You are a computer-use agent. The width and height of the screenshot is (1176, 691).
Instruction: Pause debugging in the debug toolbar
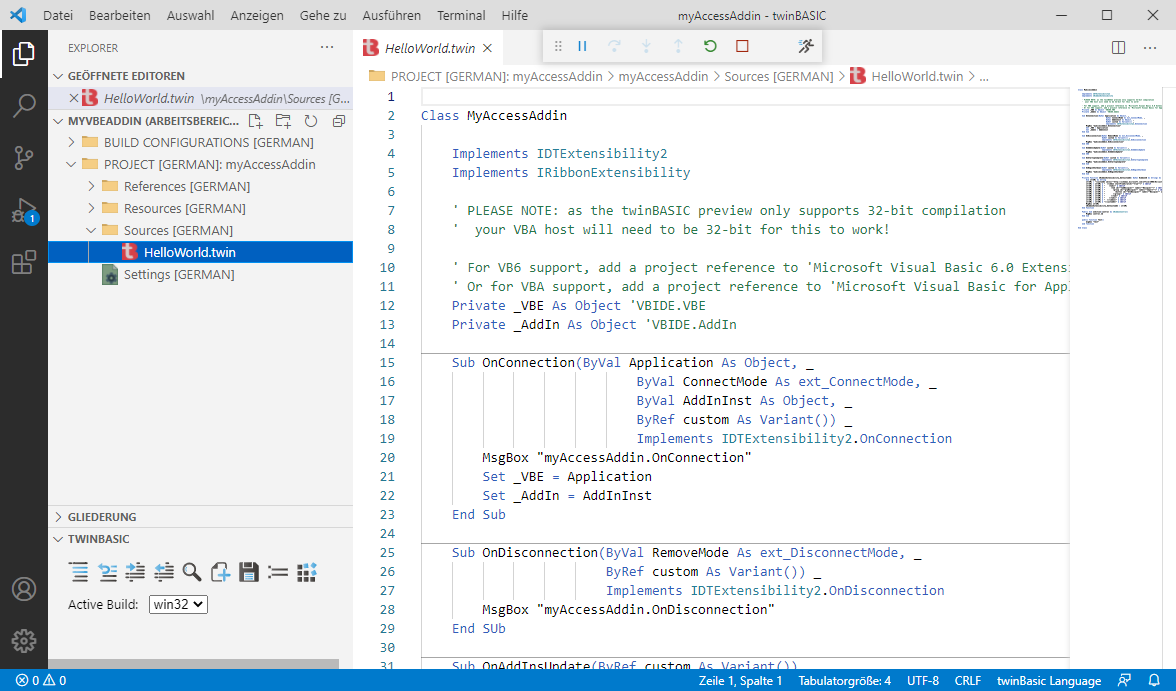(582, 46)
